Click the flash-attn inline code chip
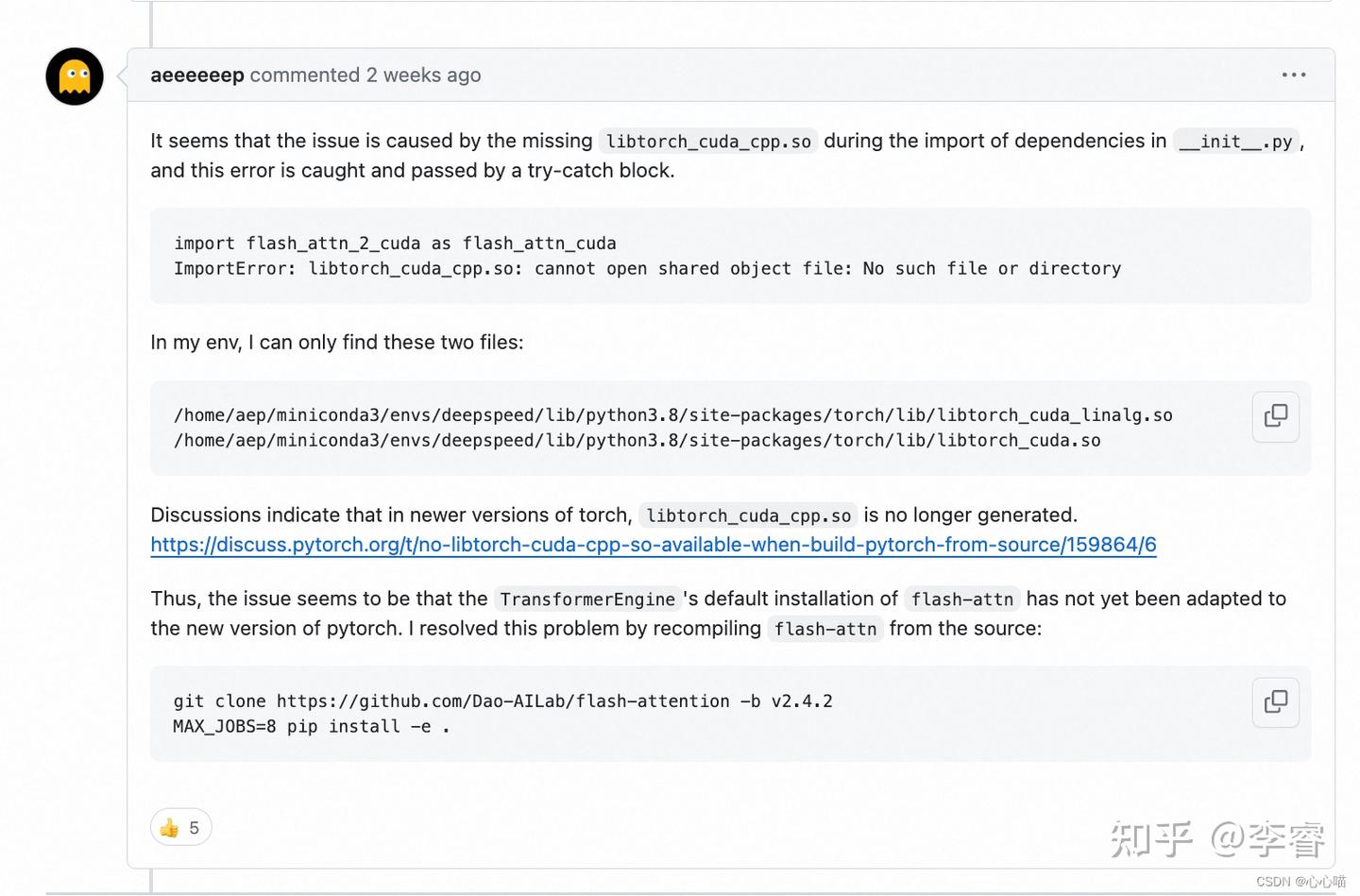This screenshot has height=896, width=1360. coord(961,599)
